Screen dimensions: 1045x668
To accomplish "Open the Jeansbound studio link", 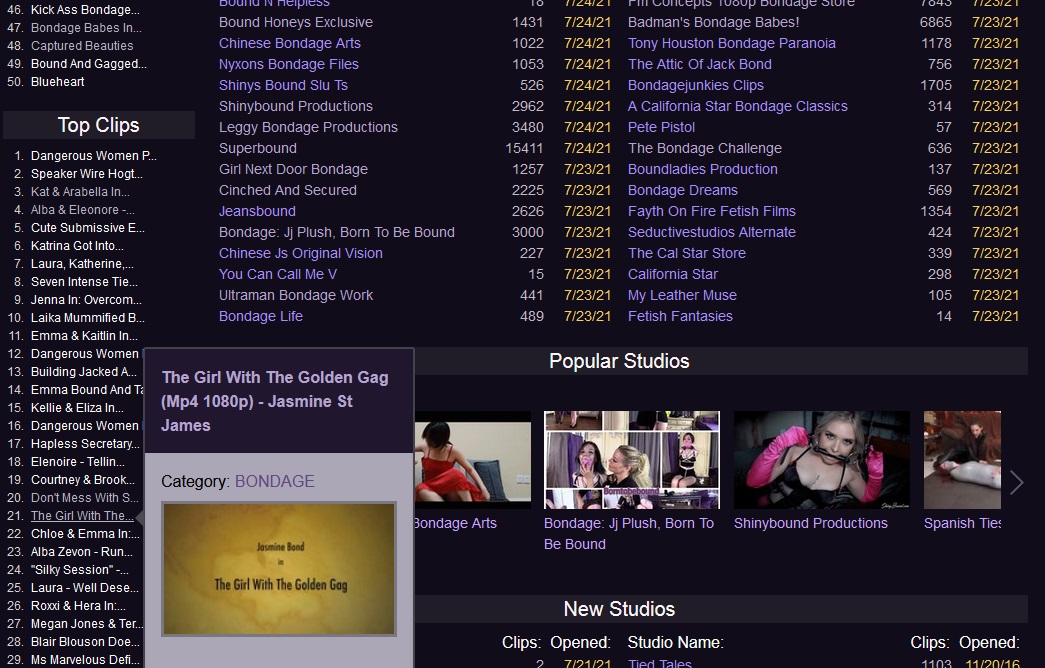I will 257,211.
